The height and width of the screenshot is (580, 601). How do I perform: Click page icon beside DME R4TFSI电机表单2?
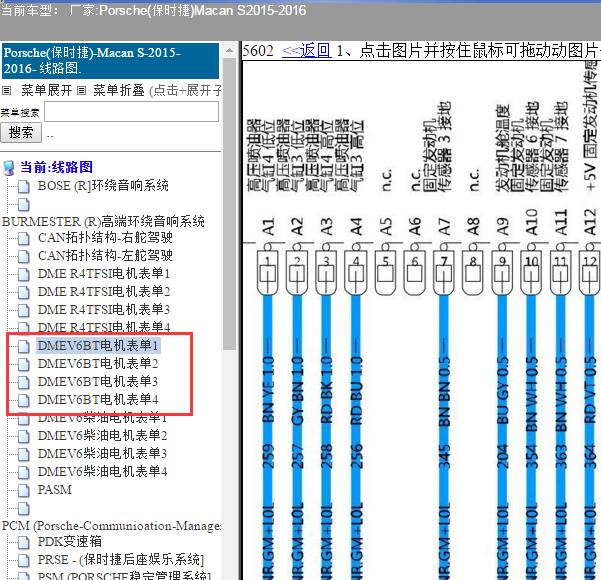(24, 292)
